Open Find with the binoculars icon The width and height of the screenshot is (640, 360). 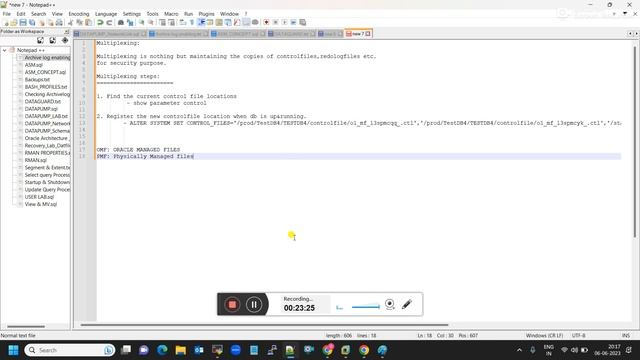(121, 22)
